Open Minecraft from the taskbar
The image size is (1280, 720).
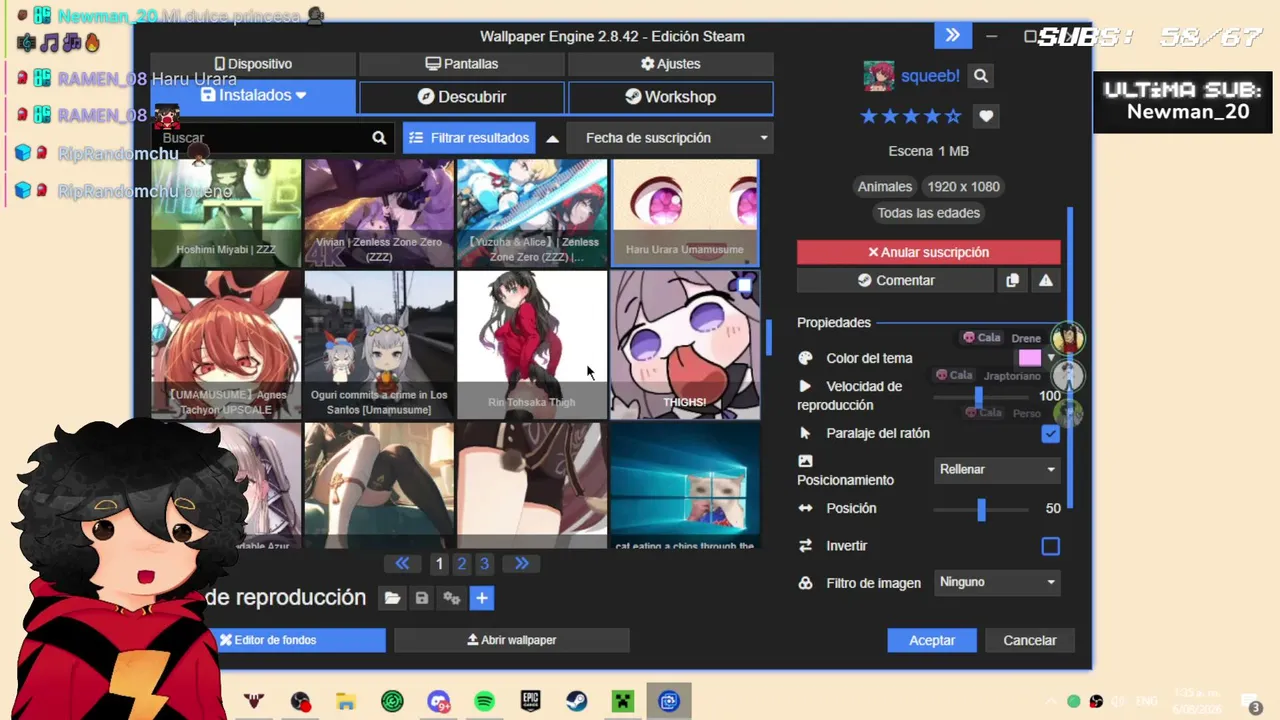coord(623,702)
